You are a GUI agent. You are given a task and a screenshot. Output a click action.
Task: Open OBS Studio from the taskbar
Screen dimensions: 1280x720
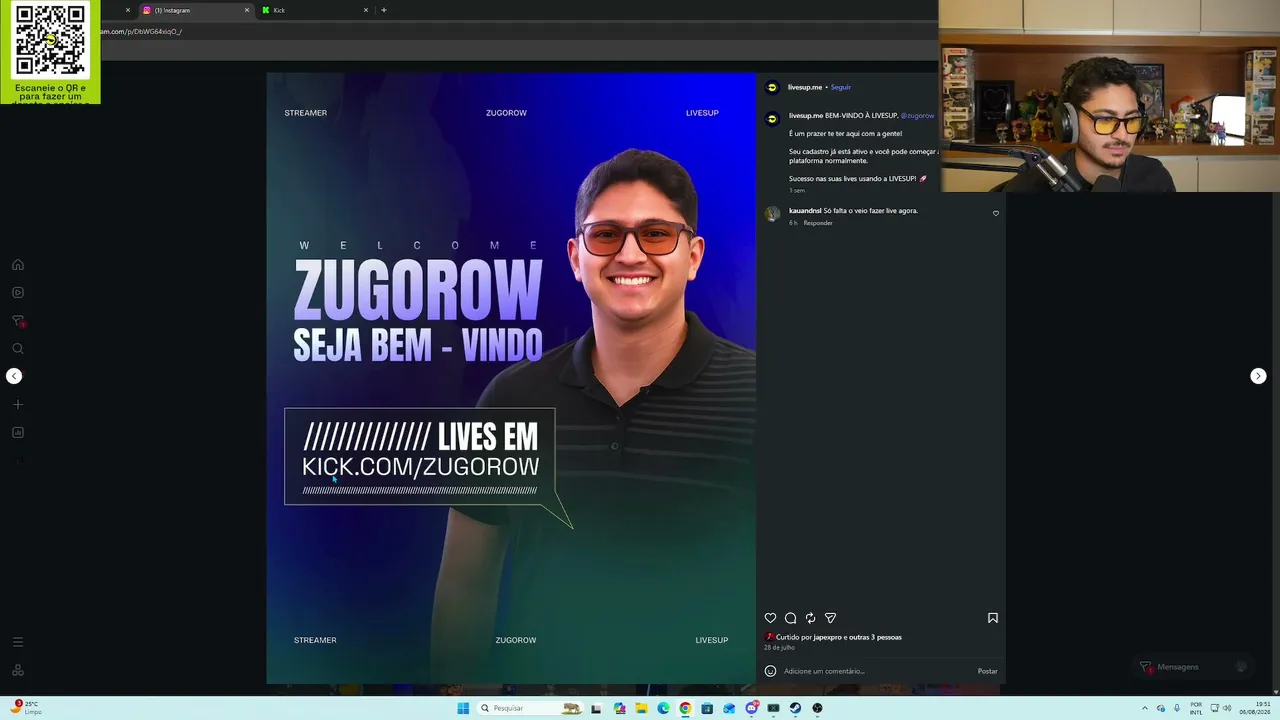pos(817,708)
